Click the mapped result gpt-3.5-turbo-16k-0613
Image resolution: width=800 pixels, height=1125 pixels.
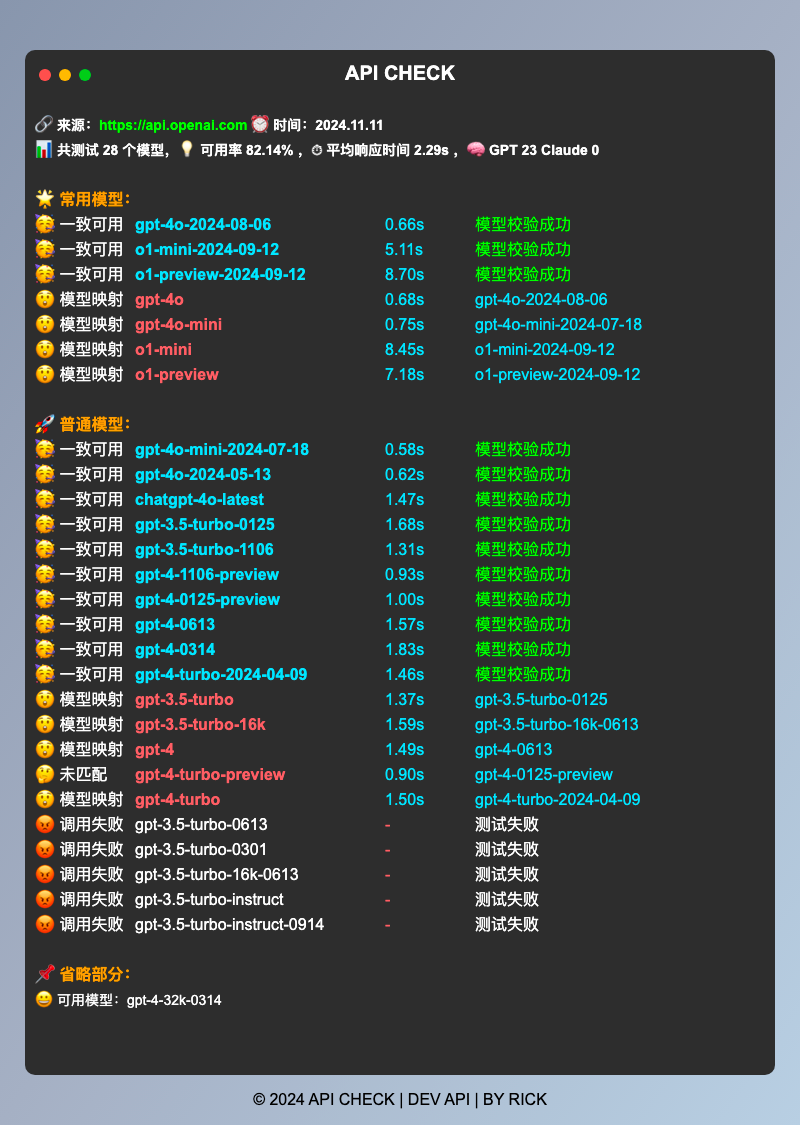click(557, 725)
